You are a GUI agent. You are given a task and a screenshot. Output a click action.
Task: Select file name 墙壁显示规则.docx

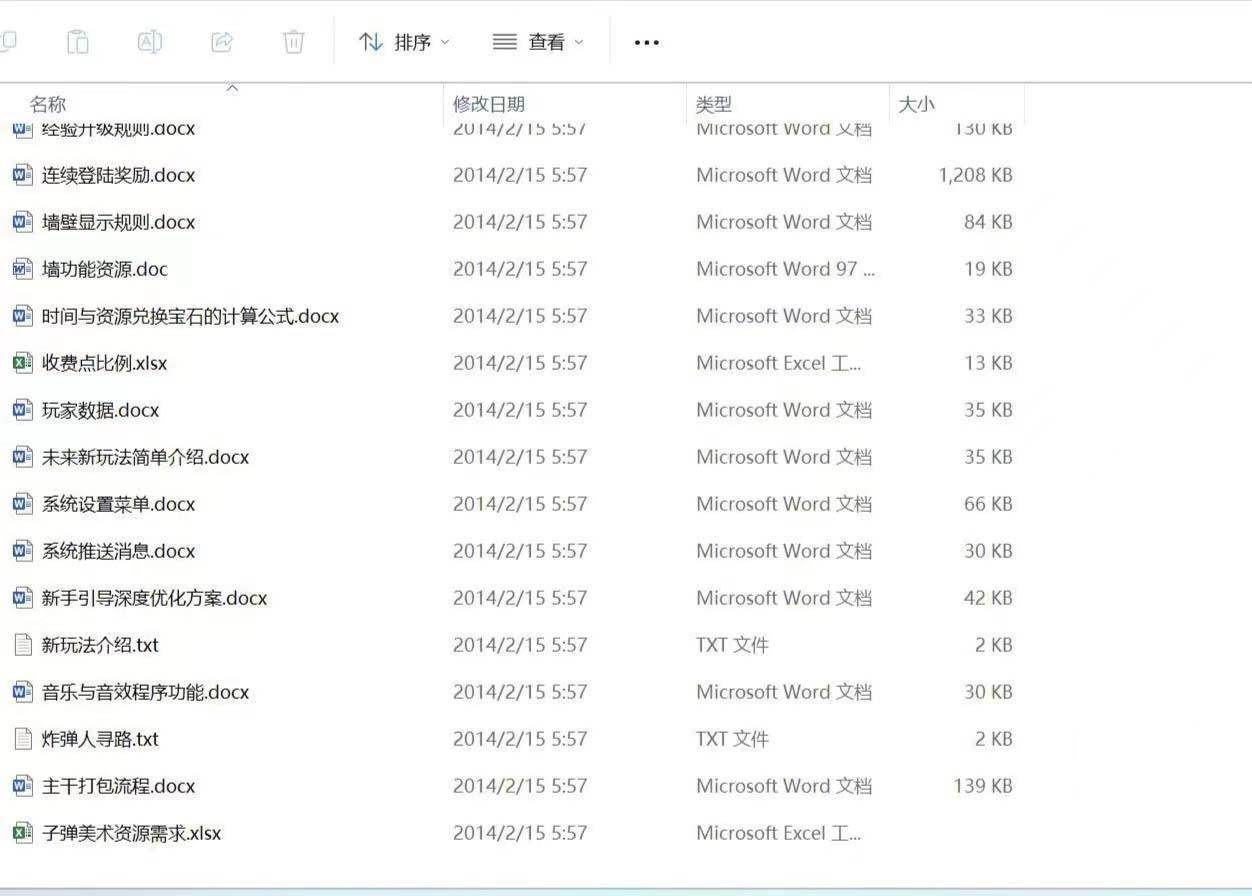(x=118, y=222)
